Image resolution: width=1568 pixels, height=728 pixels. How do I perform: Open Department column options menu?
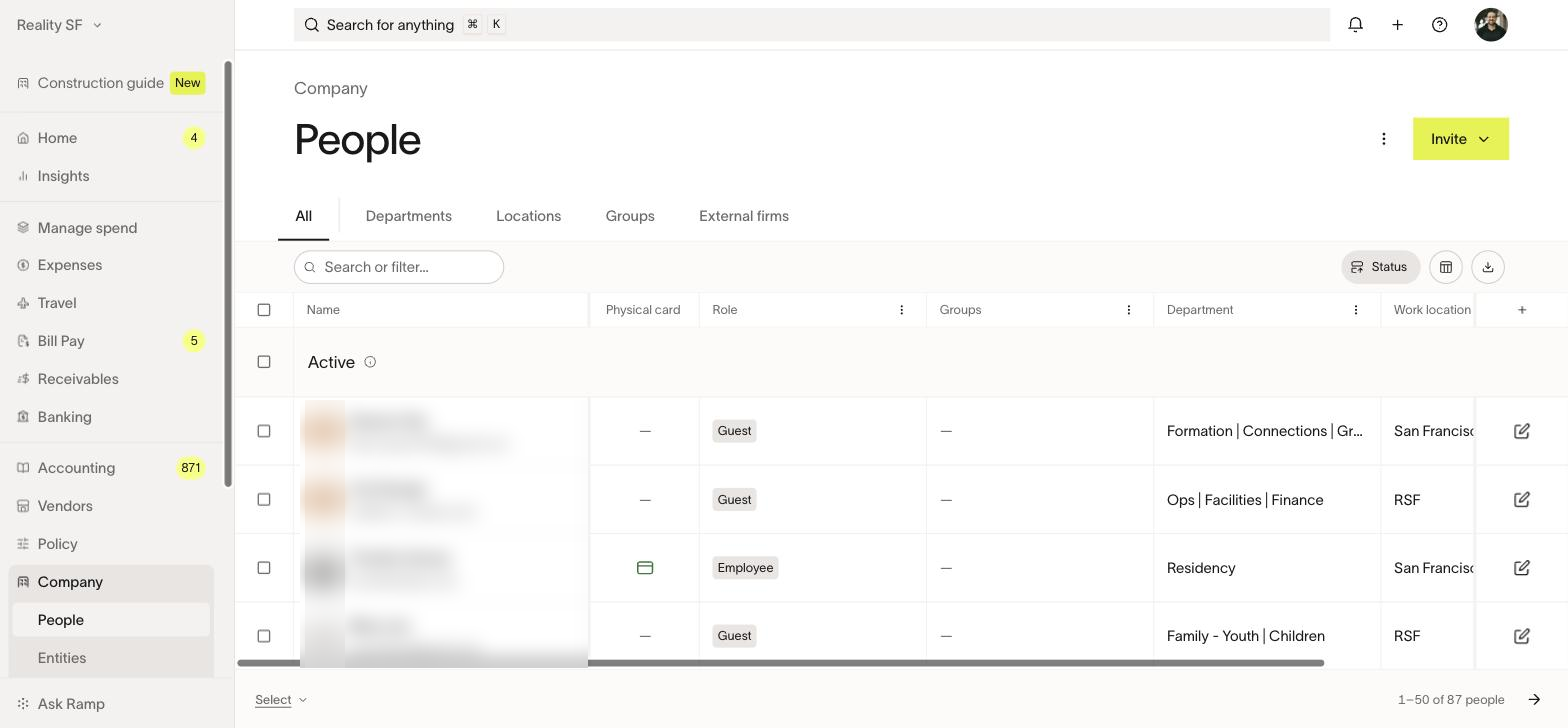[1356, 310]
